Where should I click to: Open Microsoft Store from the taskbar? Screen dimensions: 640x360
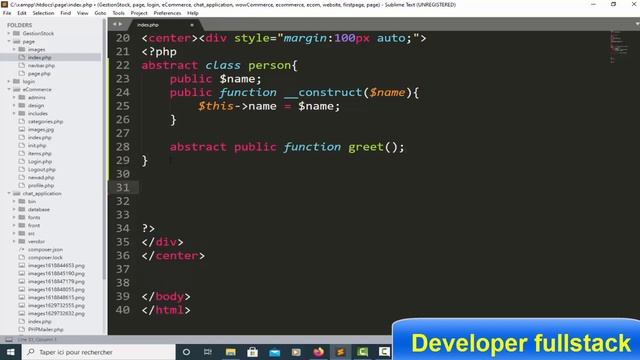click(253, 352)
